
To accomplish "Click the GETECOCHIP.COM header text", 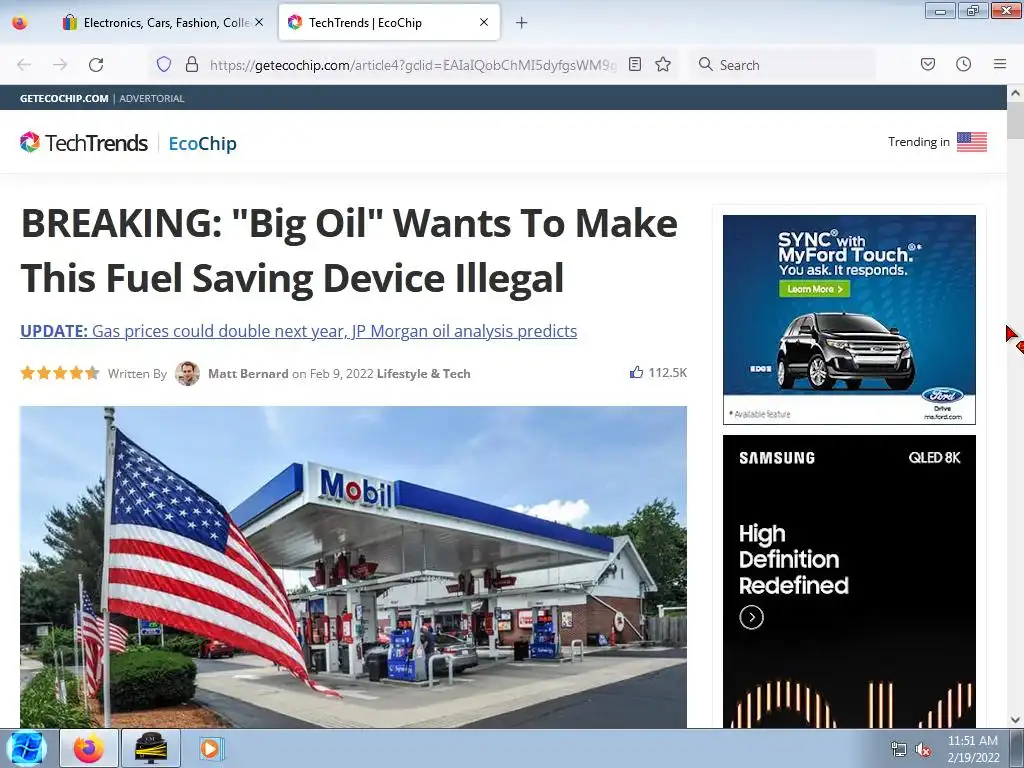I will point(64,99).
